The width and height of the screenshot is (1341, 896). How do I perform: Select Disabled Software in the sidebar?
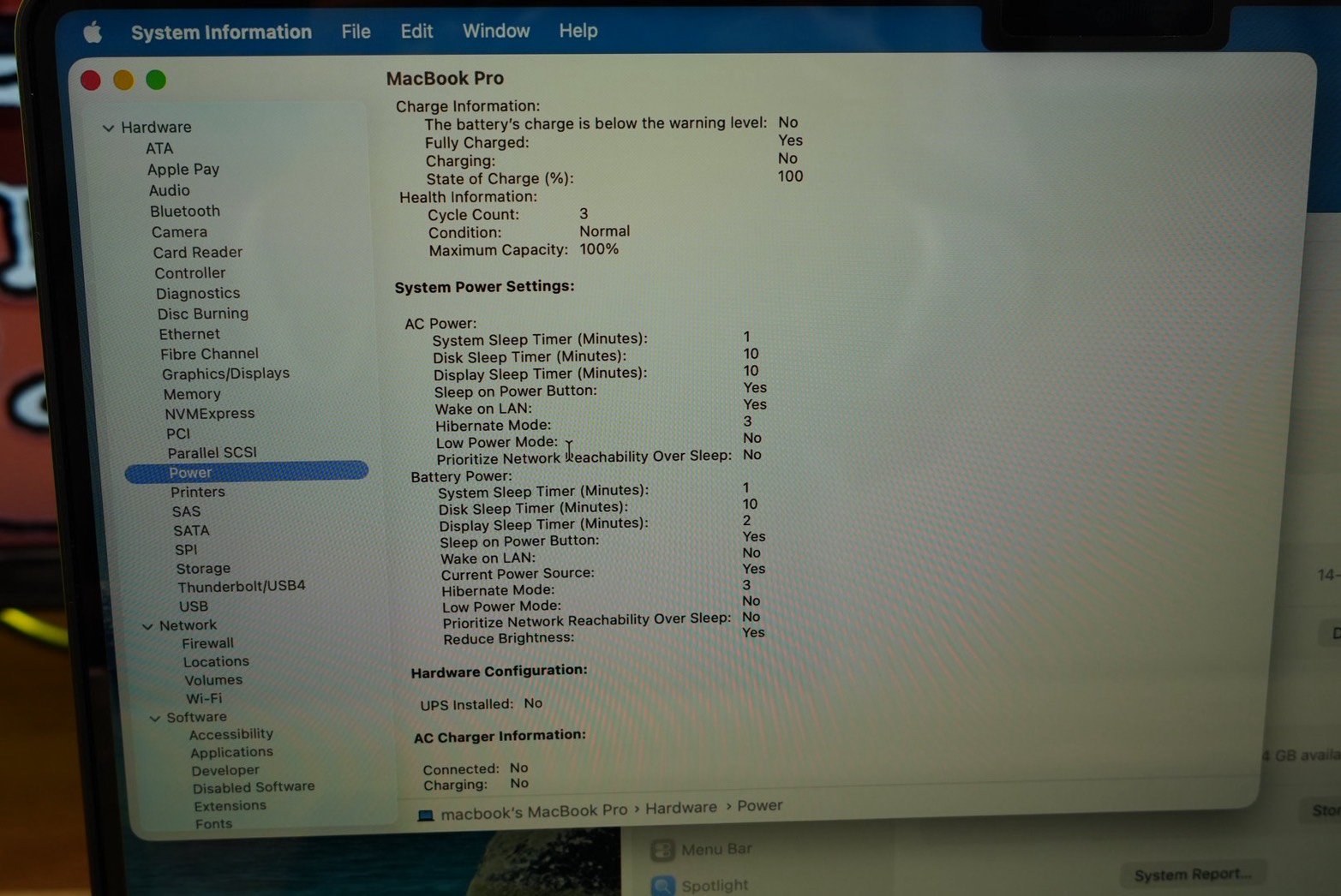(254, 787)
